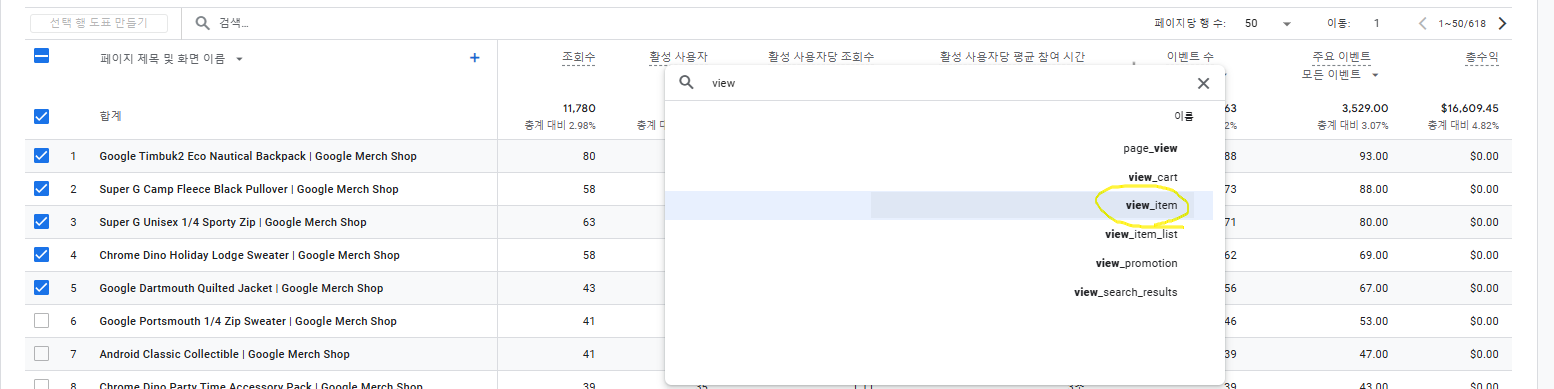Click the $16,609.45 total revenue value
This screenshot has height=389, width=1554.
(x=1470, y=108)
